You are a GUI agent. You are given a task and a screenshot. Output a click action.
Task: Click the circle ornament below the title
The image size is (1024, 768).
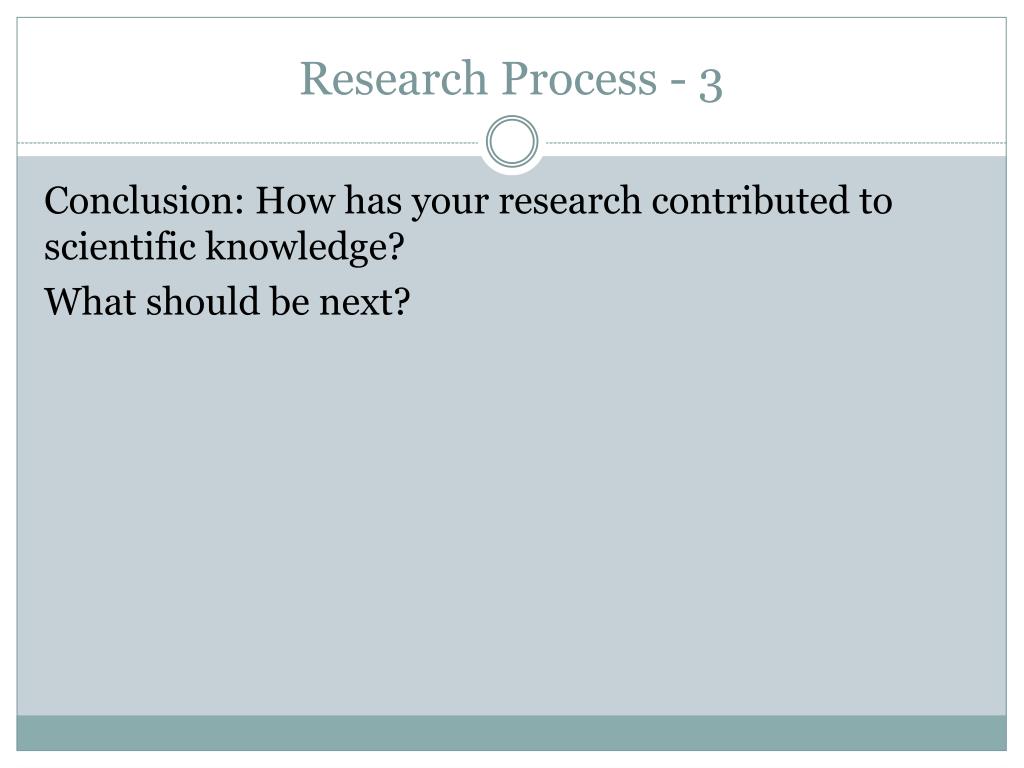click(x=512, y=142)
